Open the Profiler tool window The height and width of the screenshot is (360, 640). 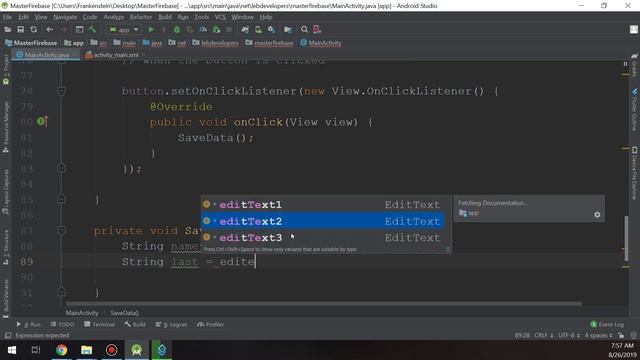(211, 324)
